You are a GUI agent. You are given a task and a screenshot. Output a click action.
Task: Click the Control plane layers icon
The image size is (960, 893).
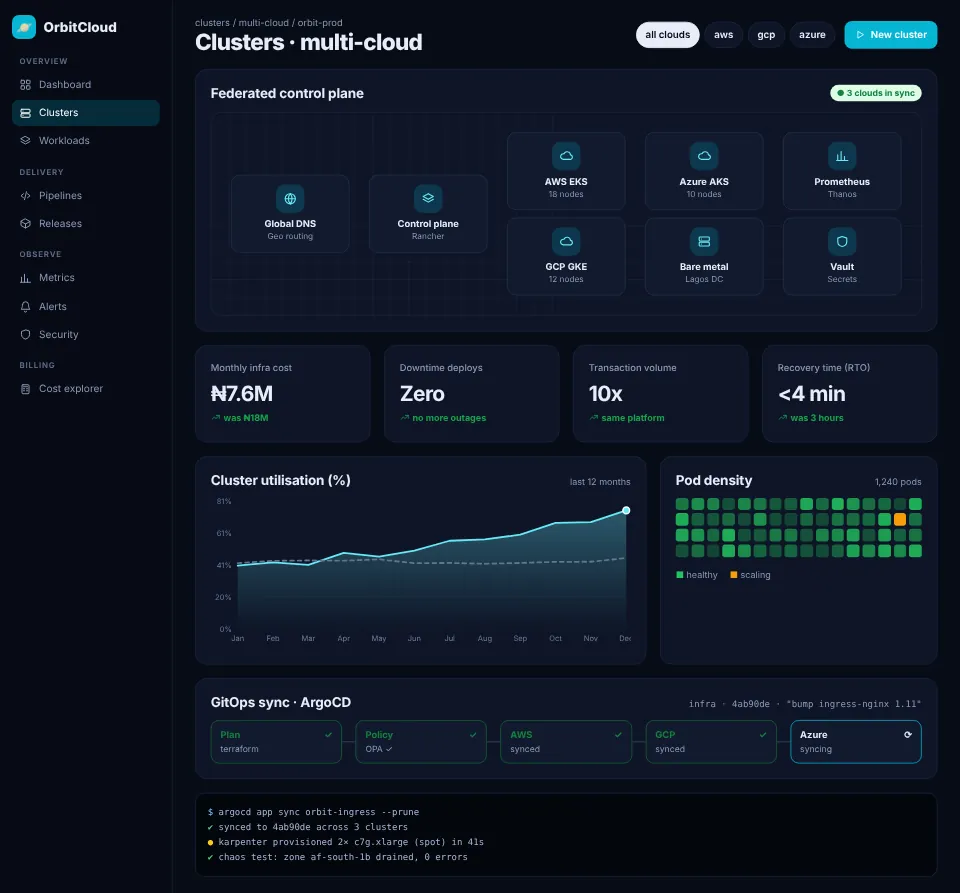click(428, 198)
